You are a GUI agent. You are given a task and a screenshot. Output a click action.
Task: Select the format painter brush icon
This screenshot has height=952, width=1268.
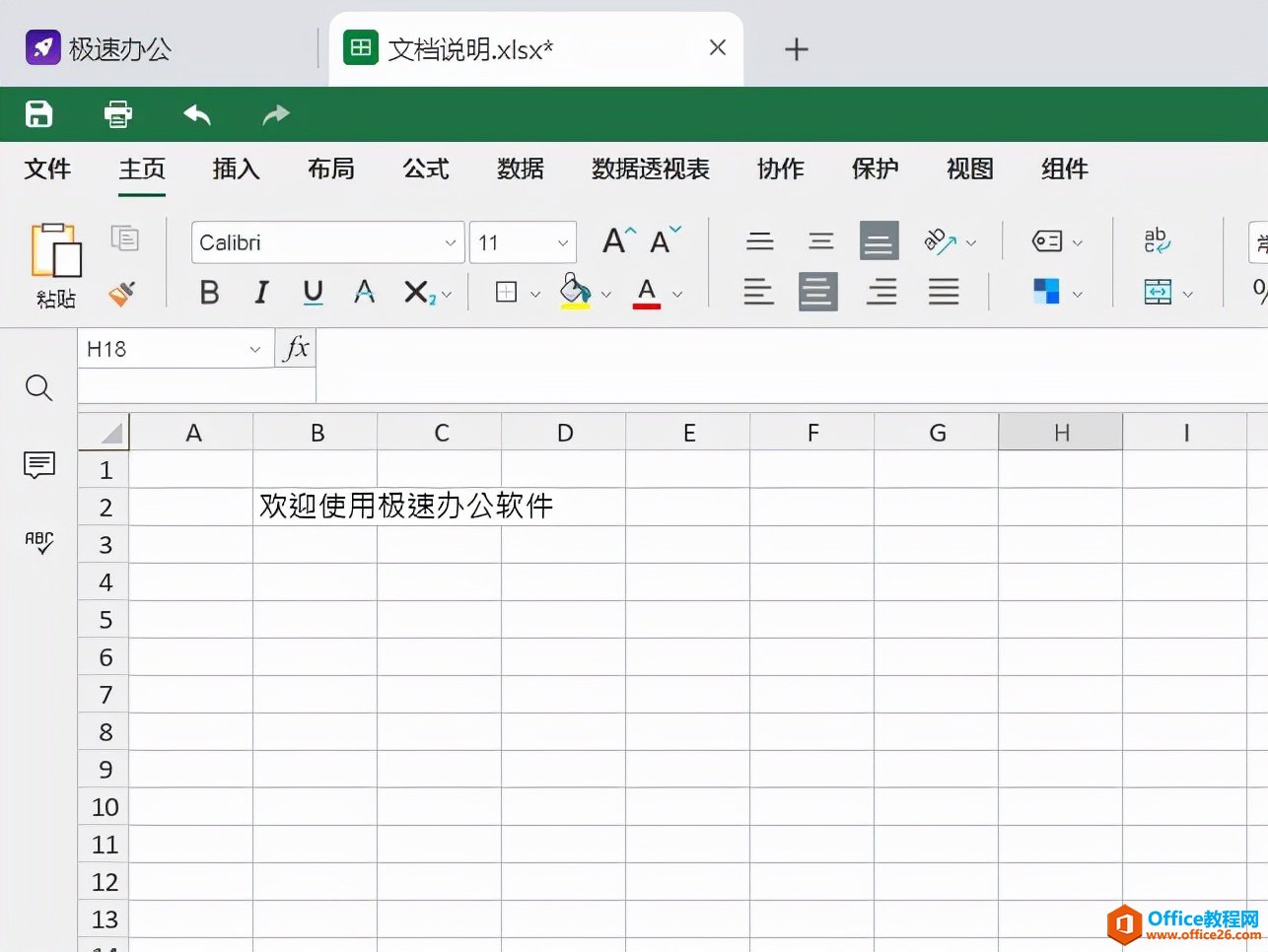click(x=122, y=293)
